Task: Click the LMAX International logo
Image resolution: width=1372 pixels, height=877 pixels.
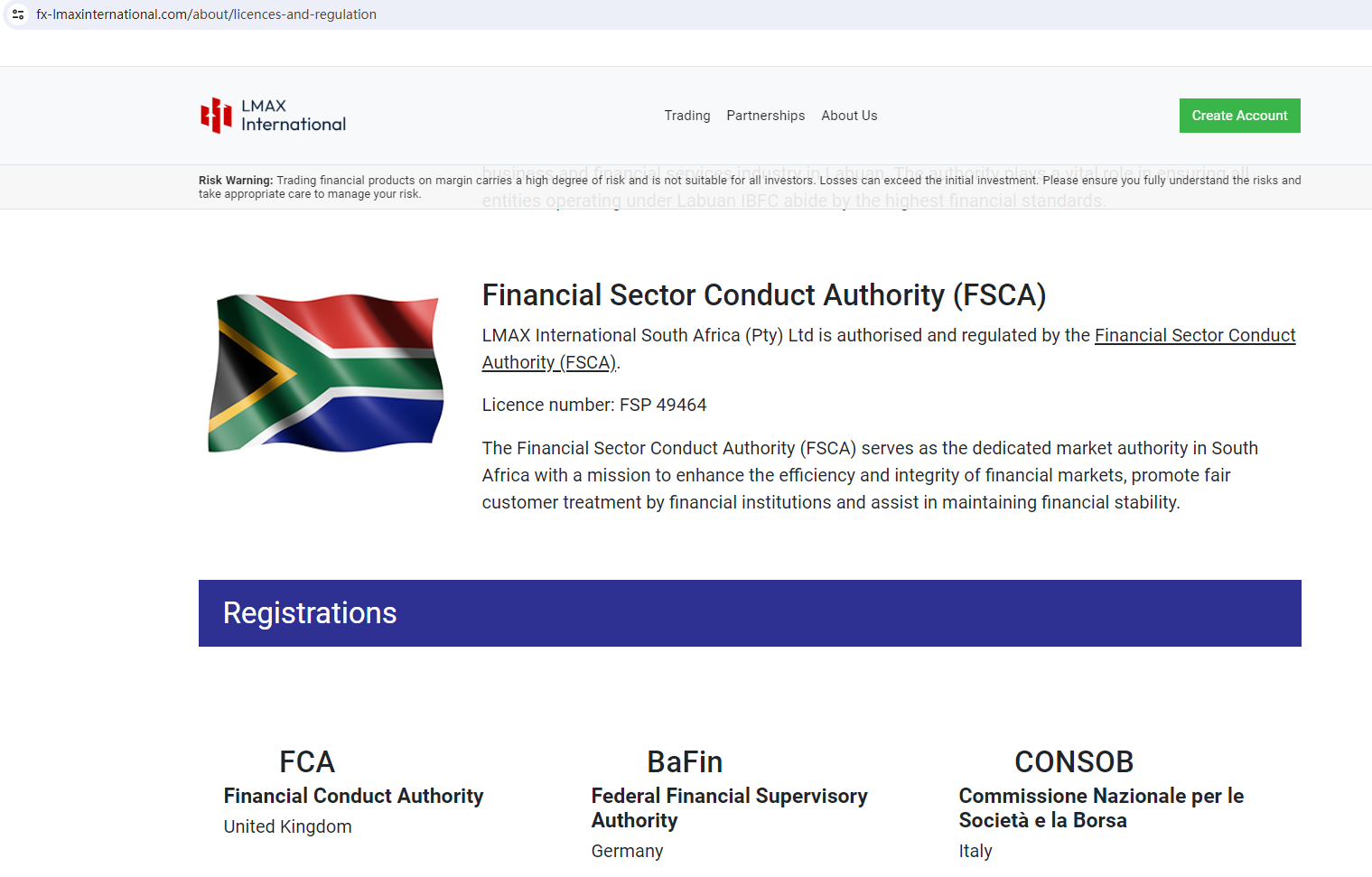Action: (x=273, y=116)
